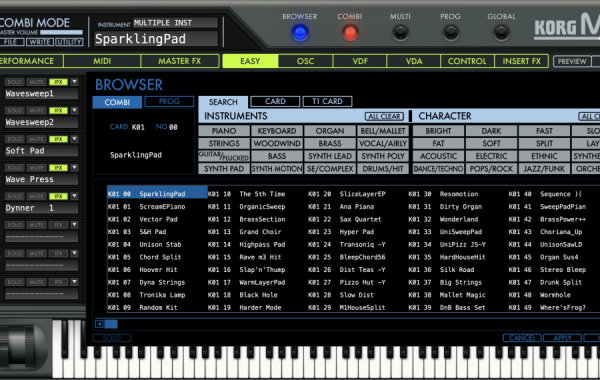Image resolution: width=600 pixels, height=380 pixels.
Task: Click the PREVIEW button
Action: (572, 61)
